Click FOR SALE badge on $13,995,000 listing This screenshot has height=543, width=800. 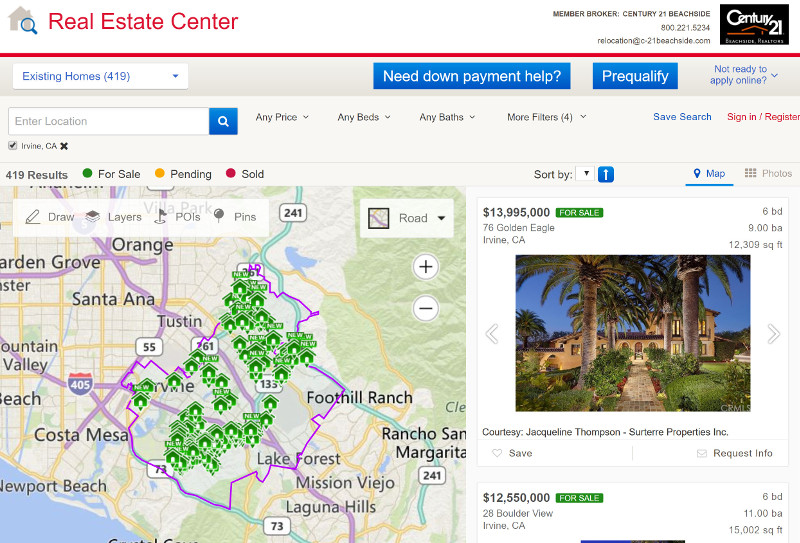[x=579, y=213]
